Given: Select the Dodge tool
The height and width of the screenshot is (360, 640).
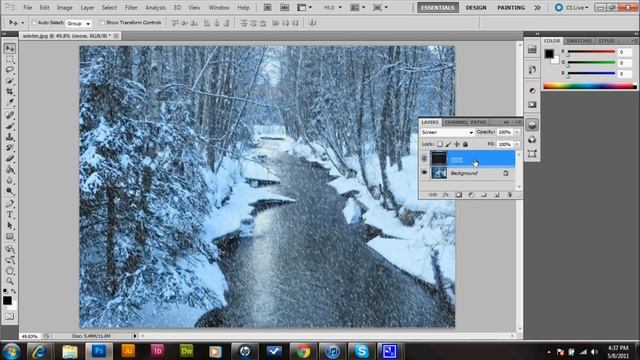Looking at the screenshot, I should pos(10,191).
